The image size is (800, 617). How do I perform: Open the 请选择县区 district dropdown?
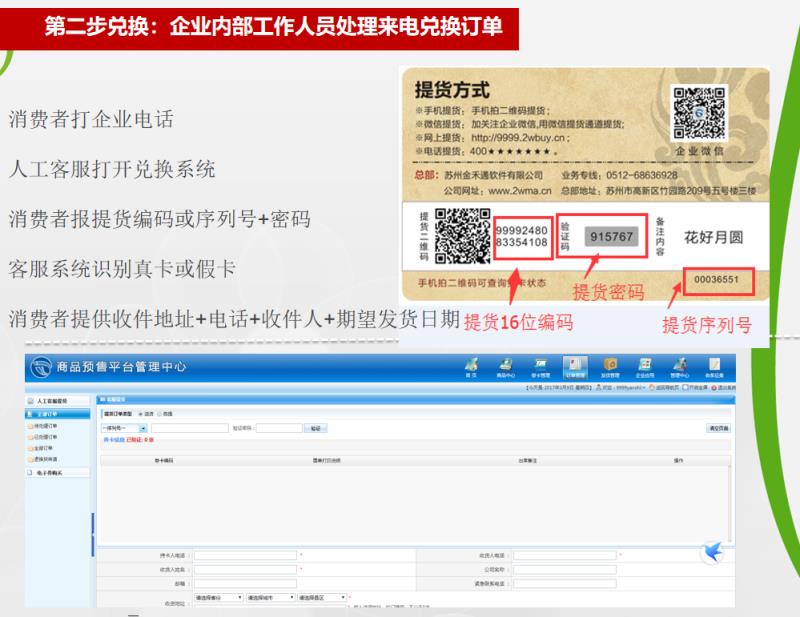322,597
